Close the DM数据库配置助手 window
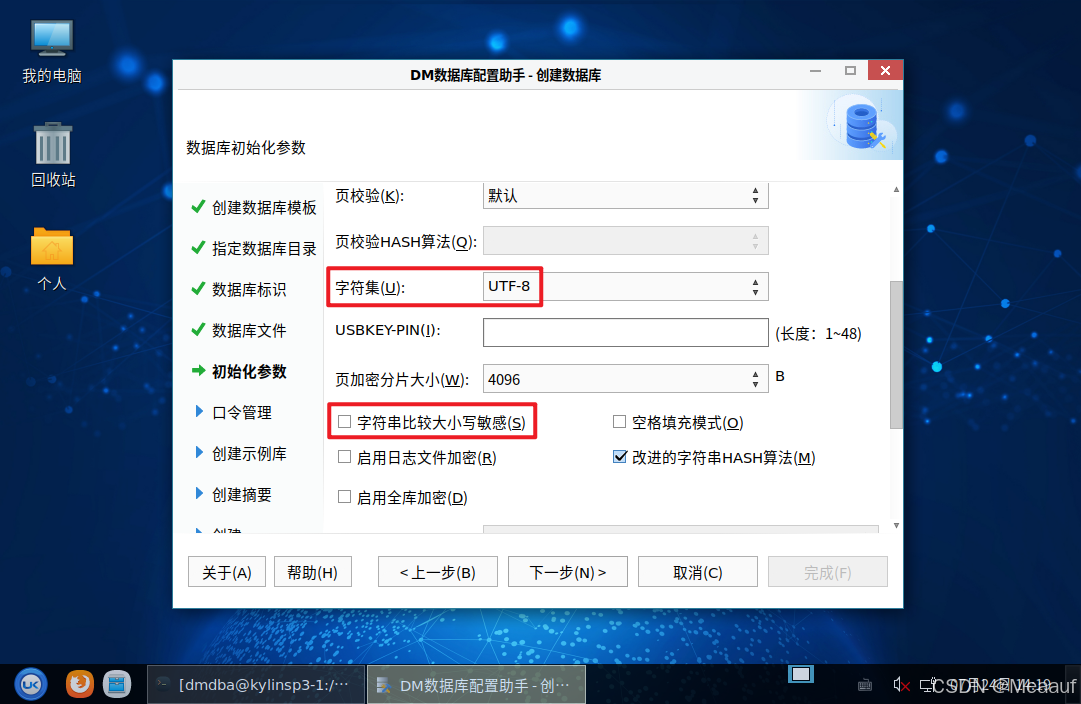1081x704 pixels. point(885,70)
